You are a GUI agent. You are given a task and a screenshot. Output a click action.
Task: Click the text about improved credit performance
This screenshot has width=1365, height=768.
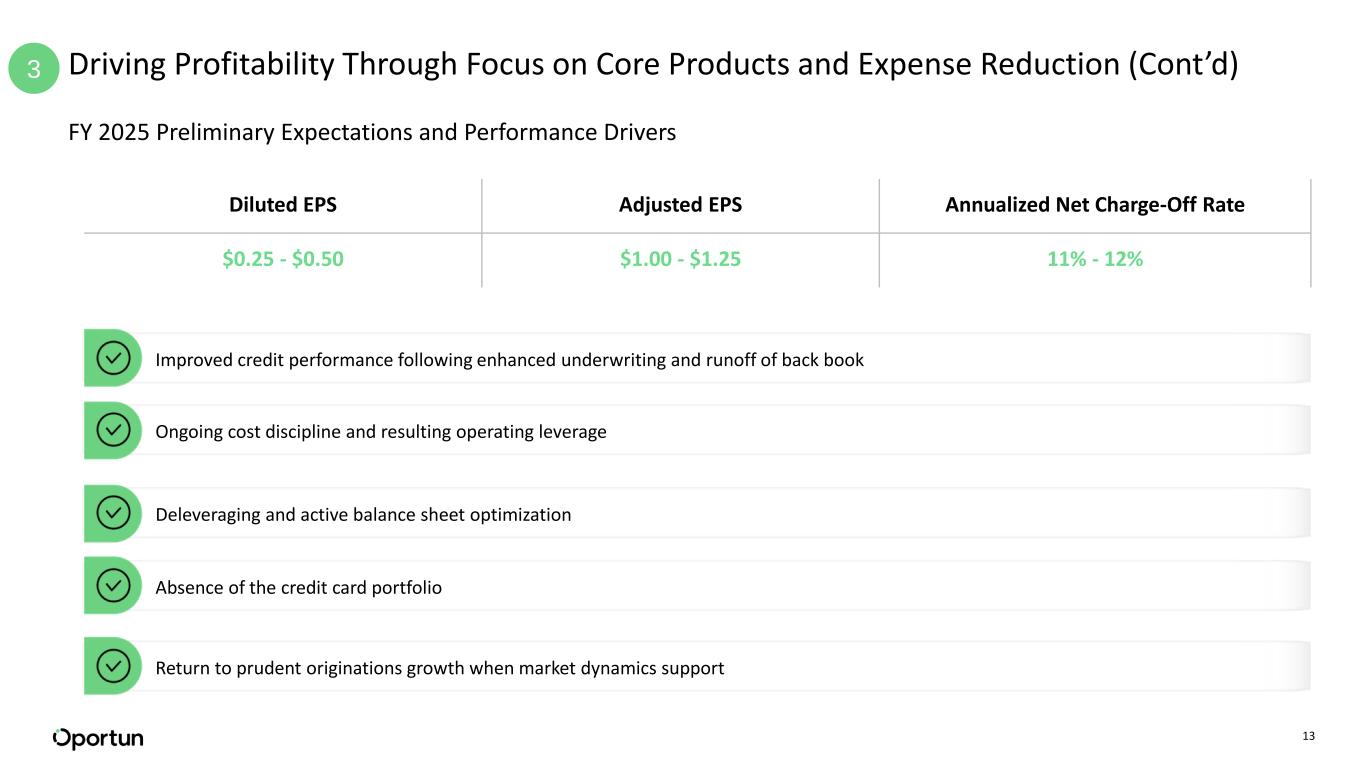point(509,360)
